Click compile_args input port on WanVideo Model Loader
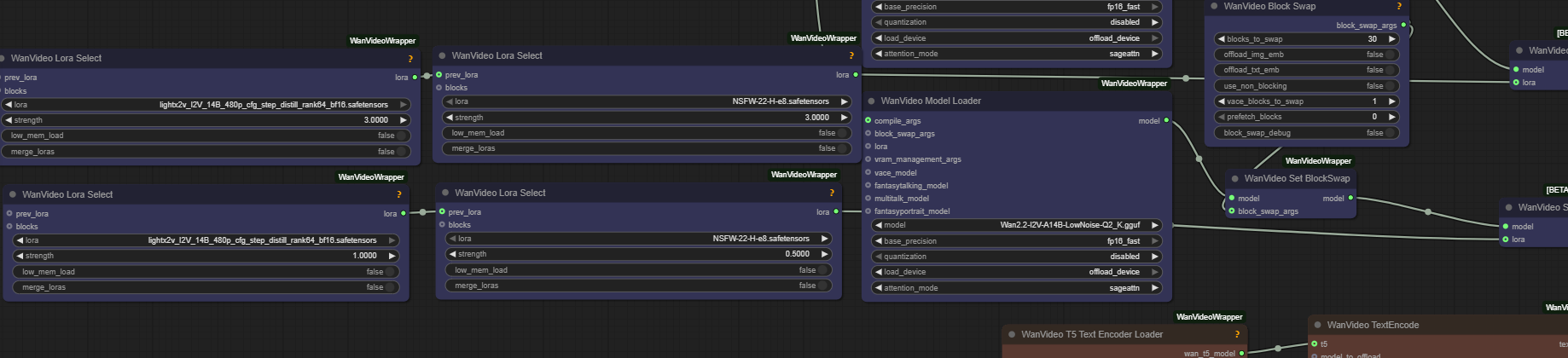The image size is (1568, 358). click(x=868, y=120)
